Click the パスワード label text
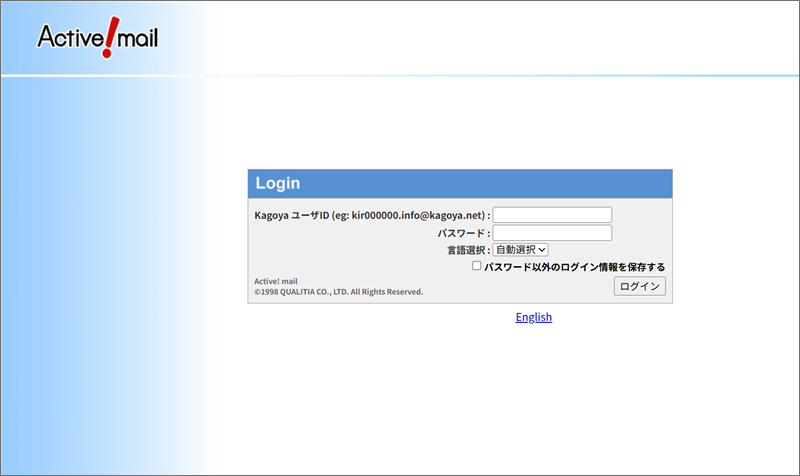 click(x=460, y=233)
